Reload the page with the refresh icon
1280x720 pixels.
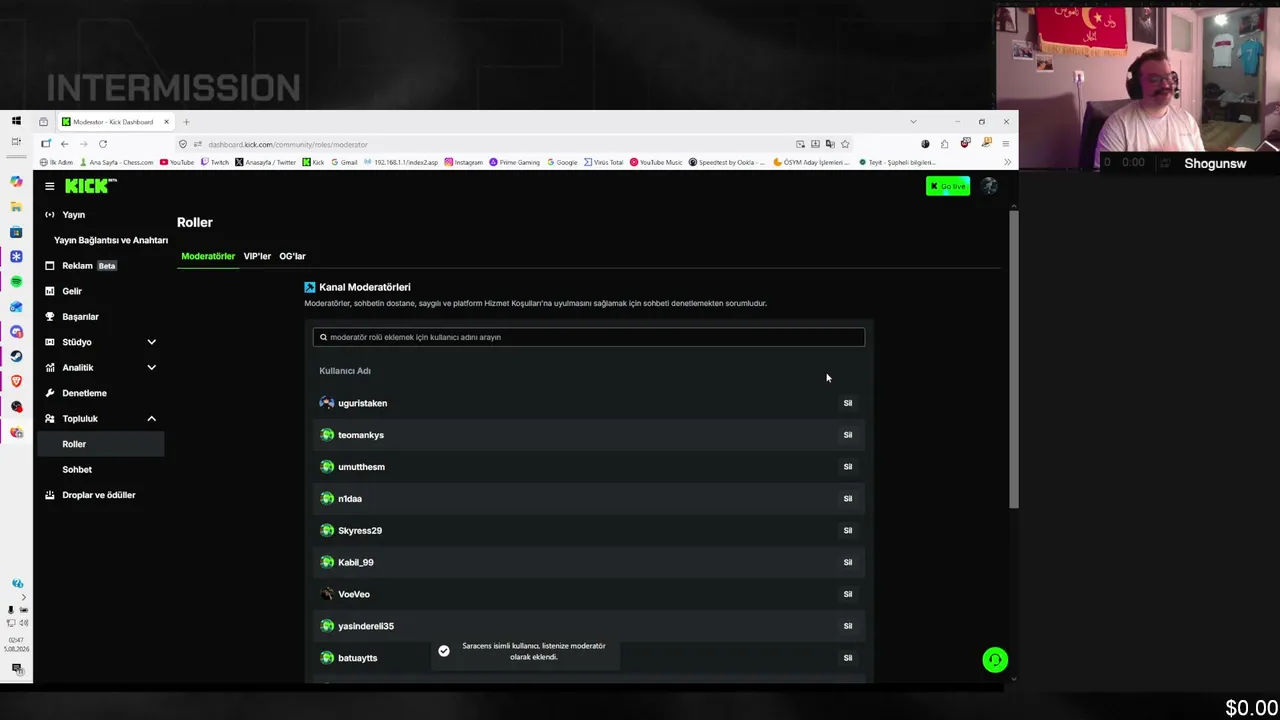pos(103,144)
